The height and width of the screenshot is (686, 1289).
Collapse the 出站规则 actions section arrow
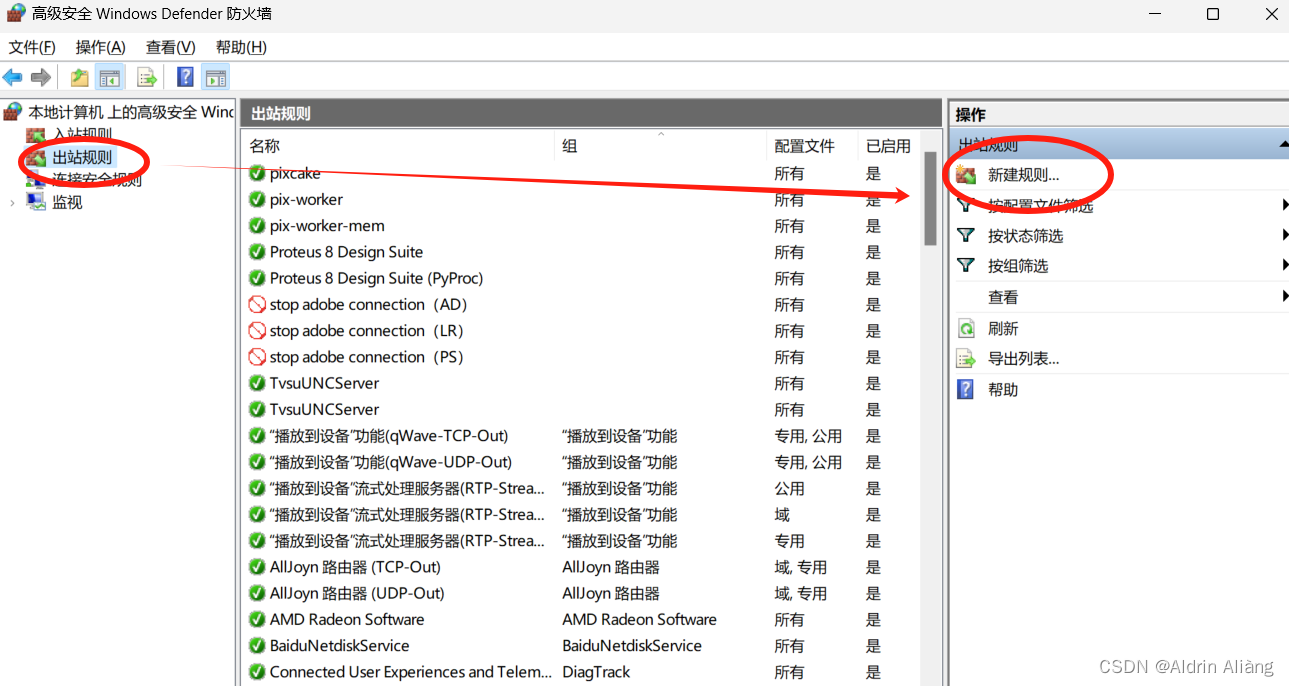[x=1284, y=145]
